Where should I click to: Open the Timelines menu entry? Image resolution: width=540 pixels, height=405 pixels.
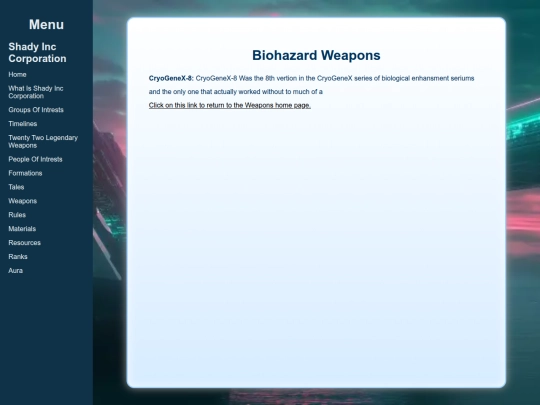tap(23, 124)
